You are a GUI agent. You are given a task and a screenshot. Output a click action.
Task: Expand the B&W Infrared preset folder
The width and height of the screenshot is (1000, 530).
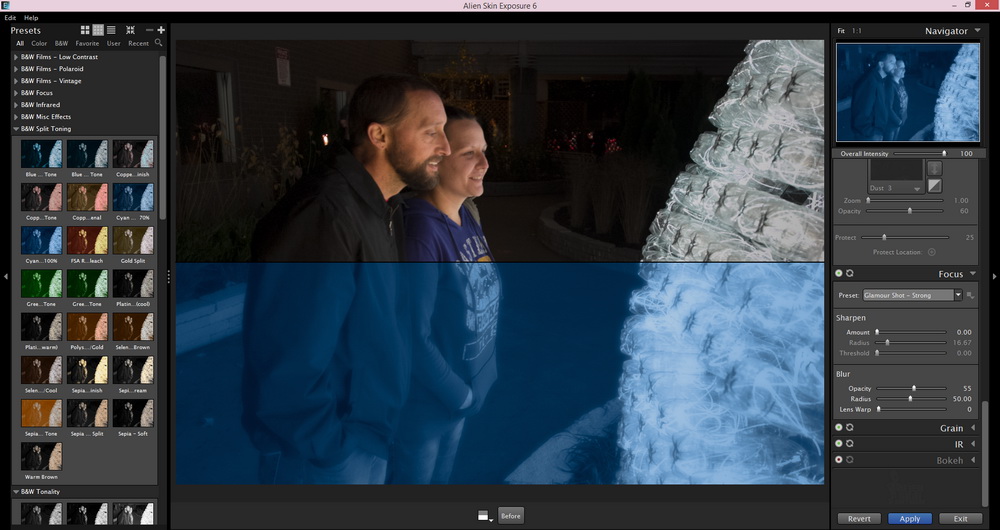16,105
